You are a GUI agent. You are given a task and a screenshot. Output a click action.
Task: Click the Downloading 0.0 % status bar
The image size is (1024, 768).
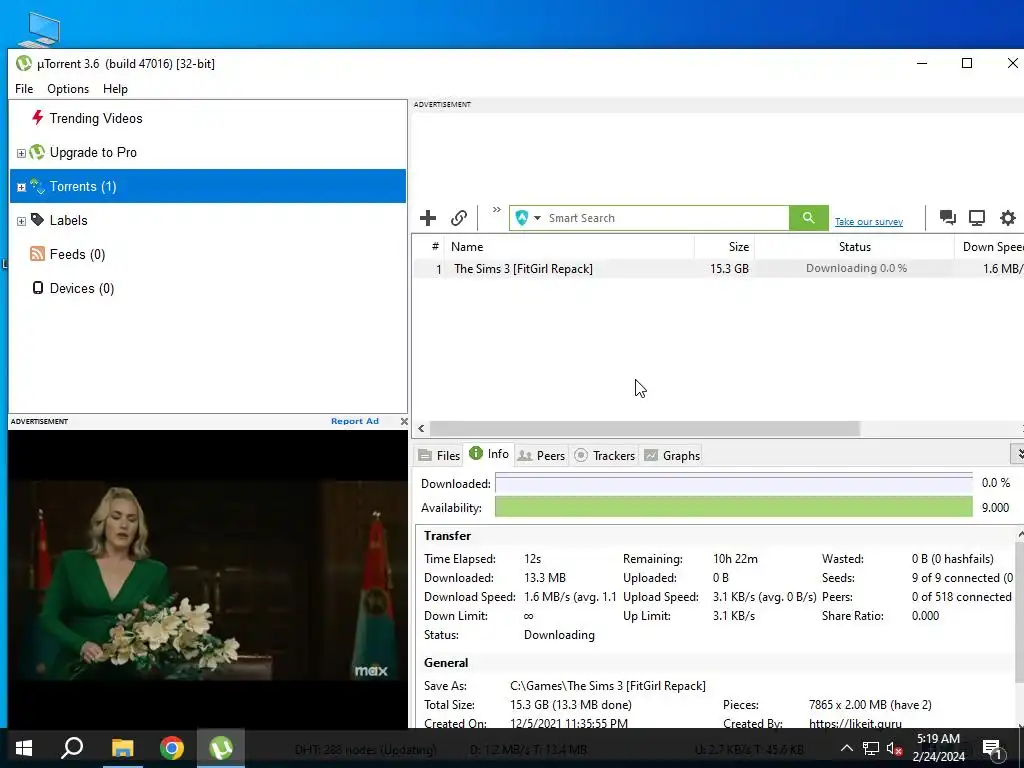click(856, 268)
